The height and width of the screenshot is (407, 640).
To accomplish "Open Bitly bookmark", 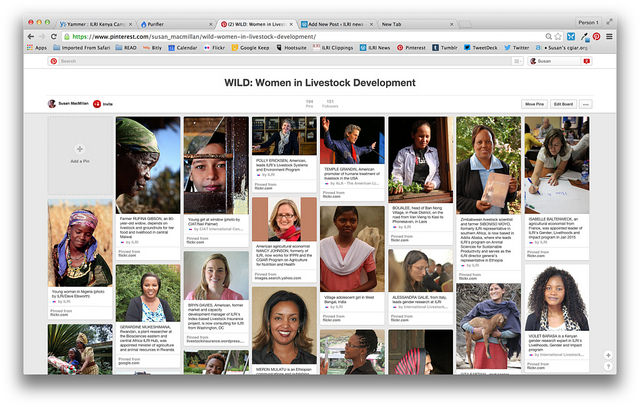I will coord(153,48).
